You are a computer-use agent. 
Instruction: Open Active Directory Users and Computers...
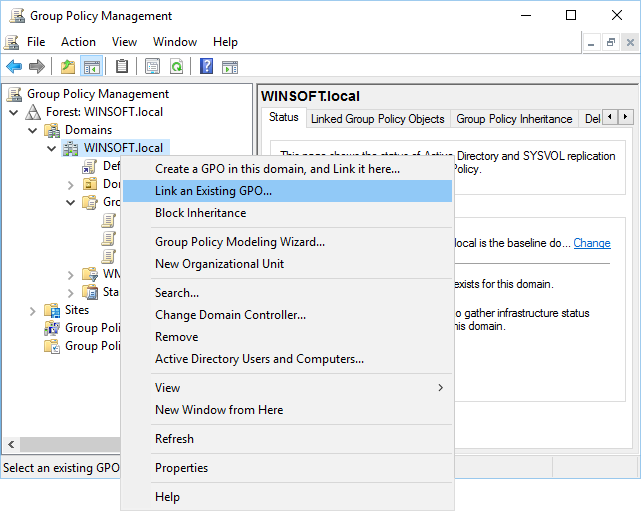point(287,359)
